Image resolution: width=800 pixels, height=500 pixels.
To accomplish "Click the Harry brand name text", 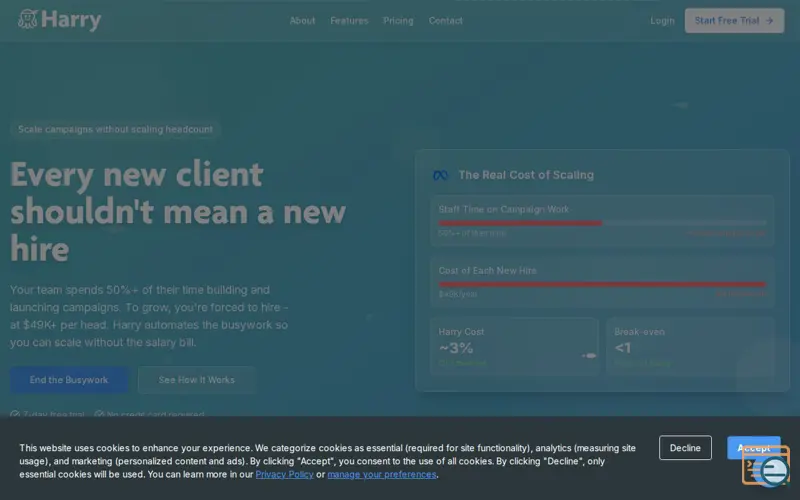I will [71, 20].
